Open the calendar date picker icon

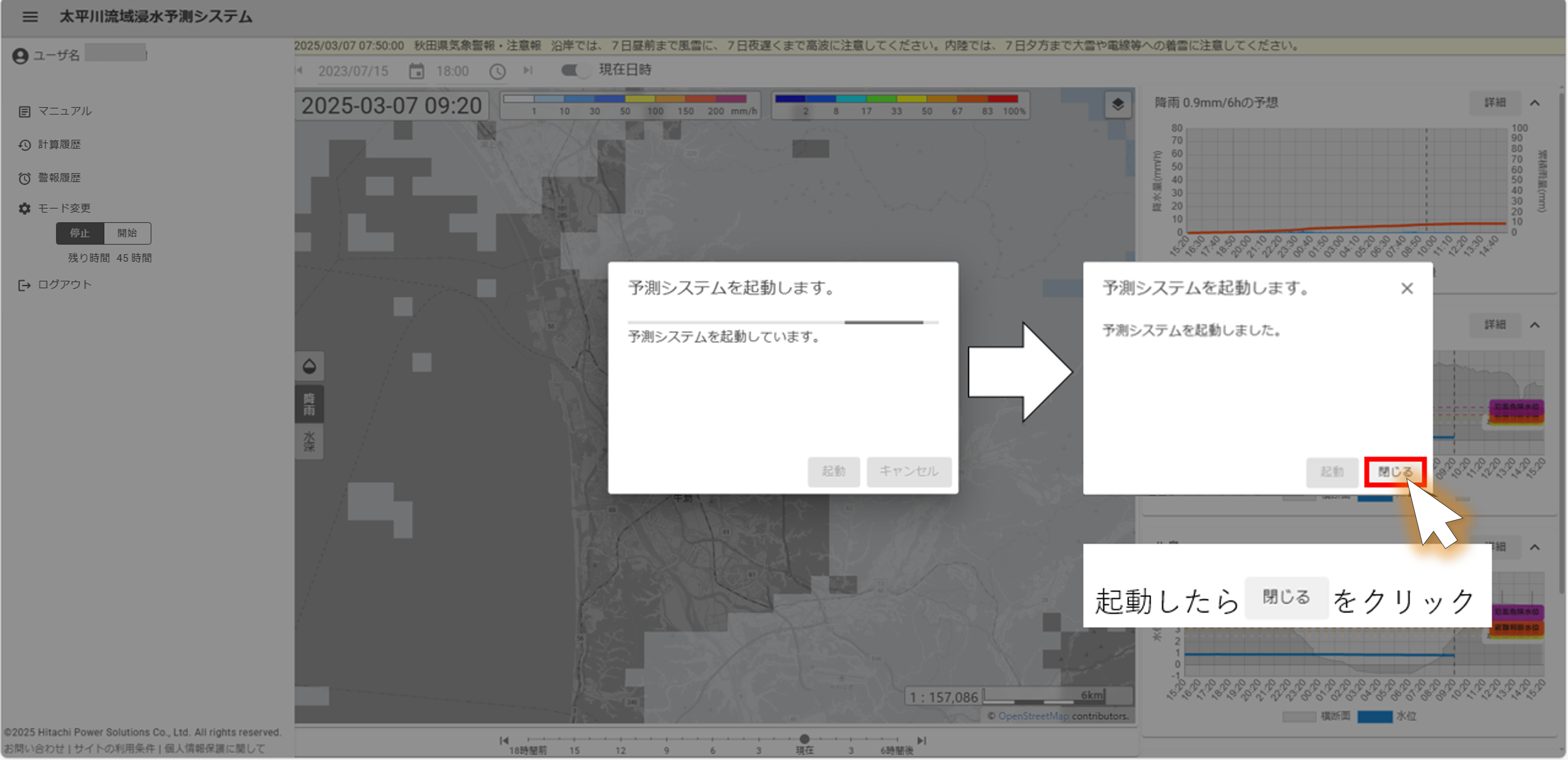(416, 71)
